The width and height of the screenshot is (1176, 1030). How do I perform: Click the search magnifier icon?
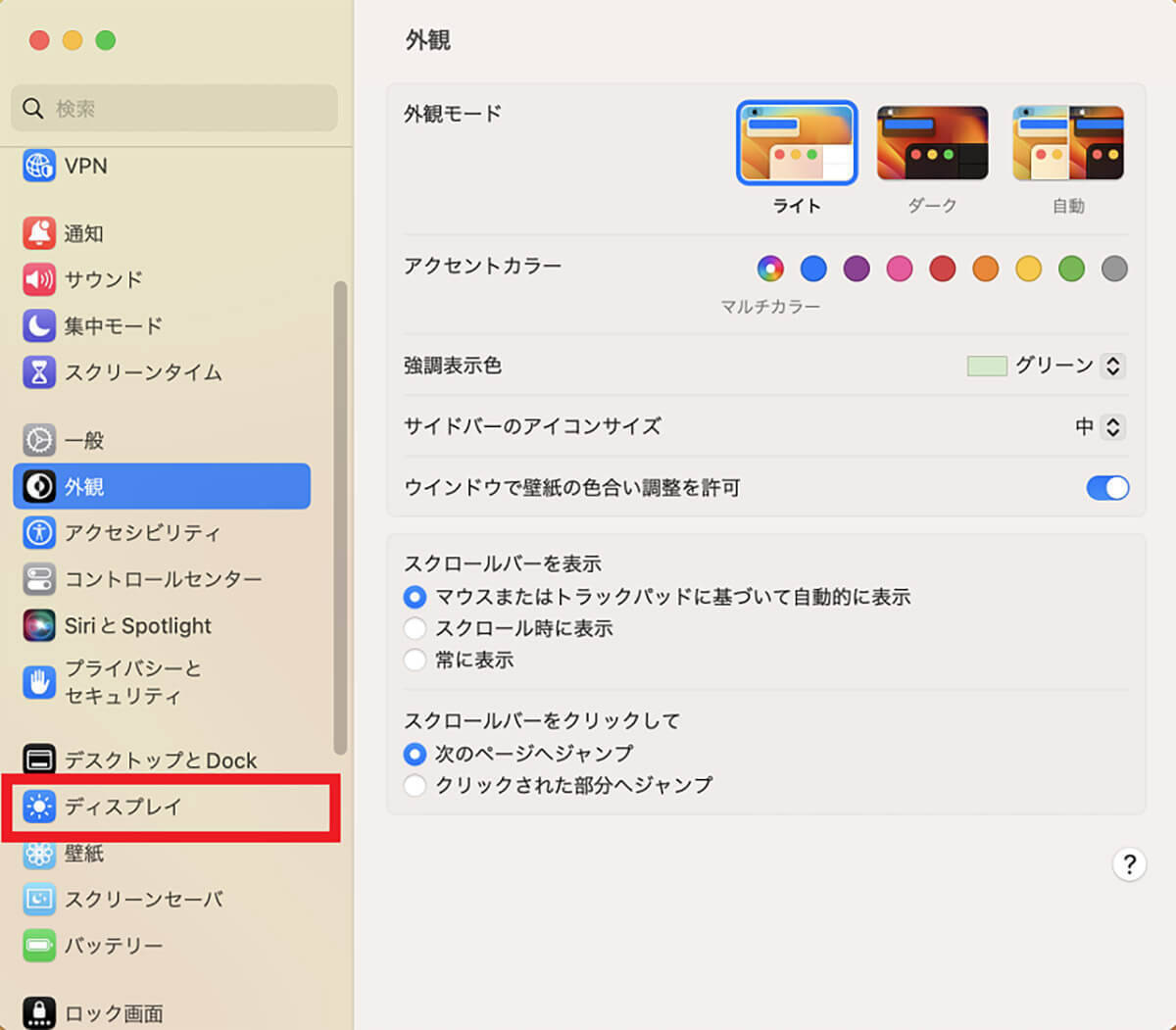tap(33, 108)
